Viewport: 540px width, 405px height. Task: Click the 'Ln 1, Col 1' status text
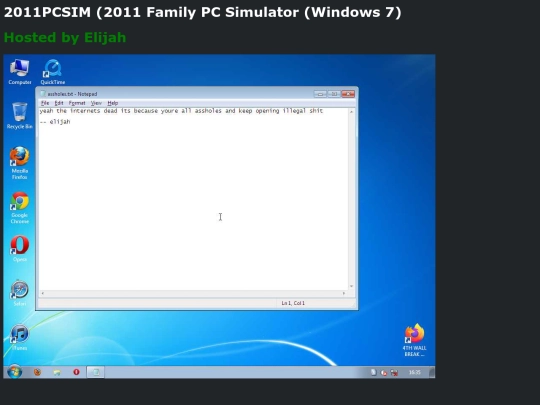(293, 303)
